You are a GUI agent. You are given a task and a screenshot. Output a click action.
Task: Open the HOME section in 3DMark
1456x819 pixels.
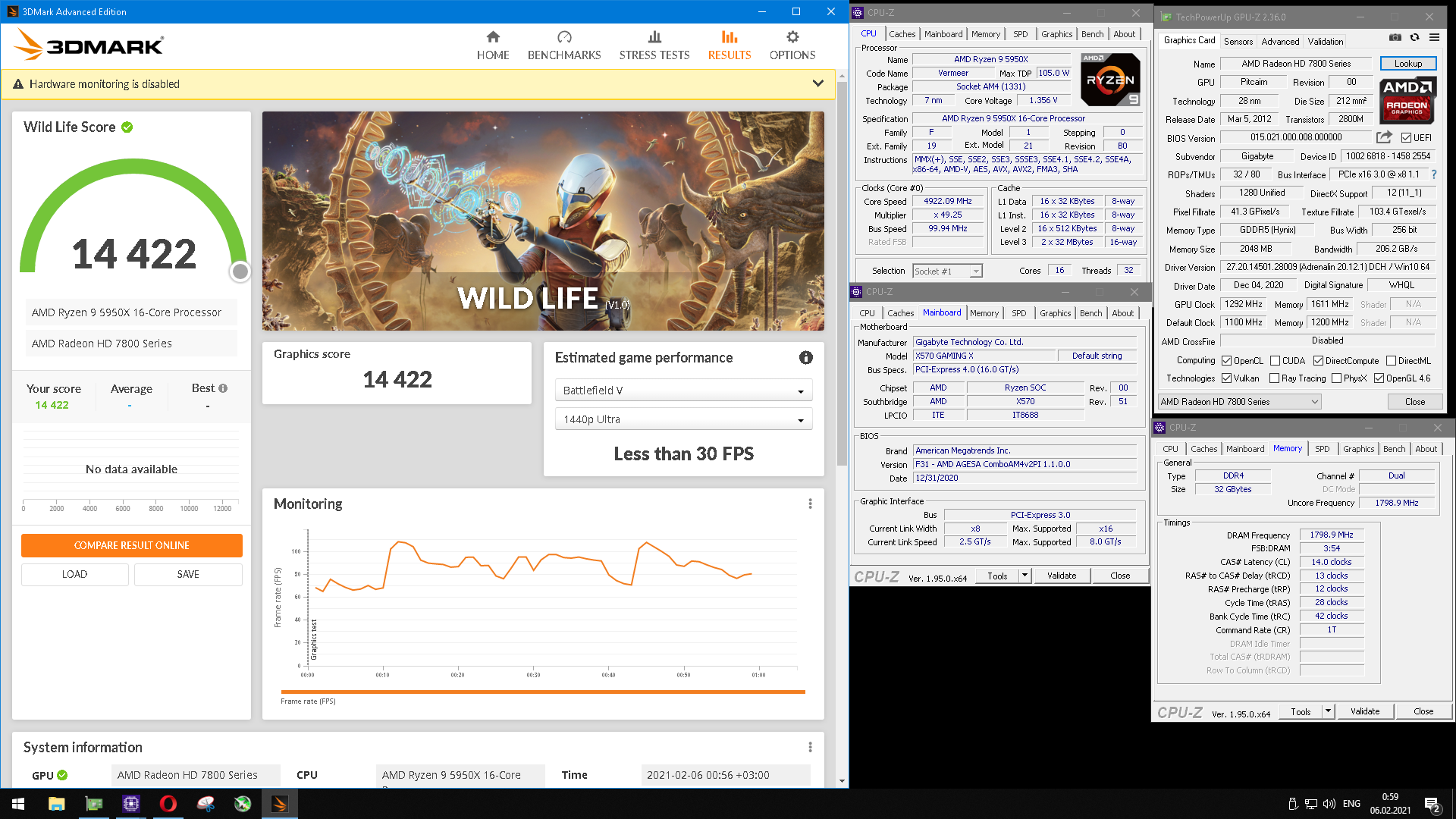(x=493, y=45)
